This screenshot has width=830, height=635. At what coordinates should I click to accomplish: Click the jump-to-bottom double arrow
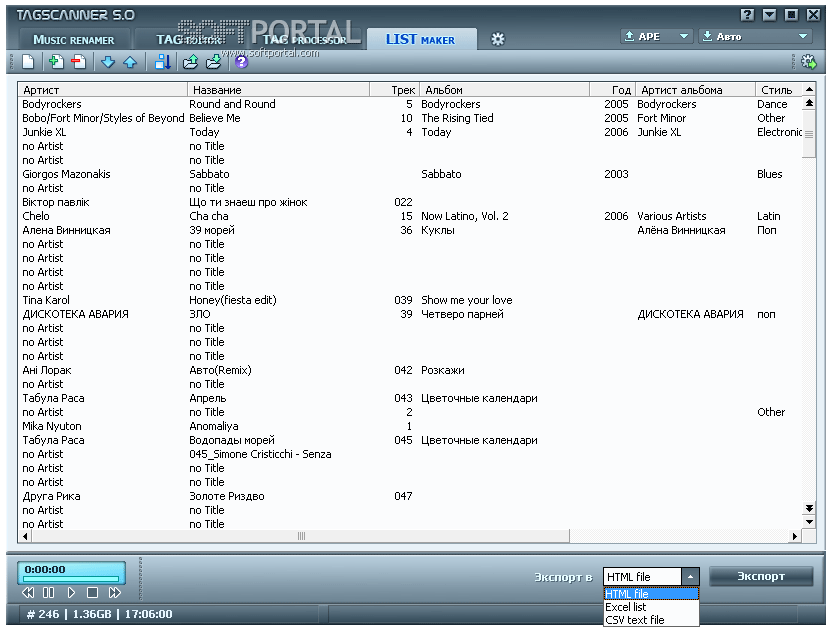pyautogui.click(x=809, y=509)
